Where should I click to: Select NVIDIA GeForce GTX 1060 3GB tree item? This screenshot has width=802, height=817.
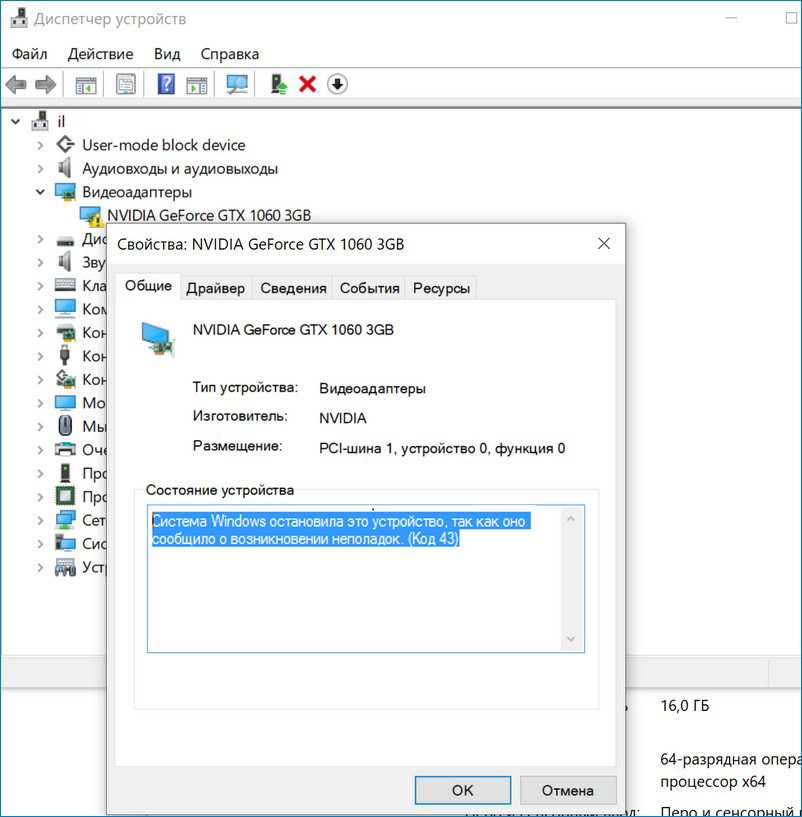coord(209,216)
